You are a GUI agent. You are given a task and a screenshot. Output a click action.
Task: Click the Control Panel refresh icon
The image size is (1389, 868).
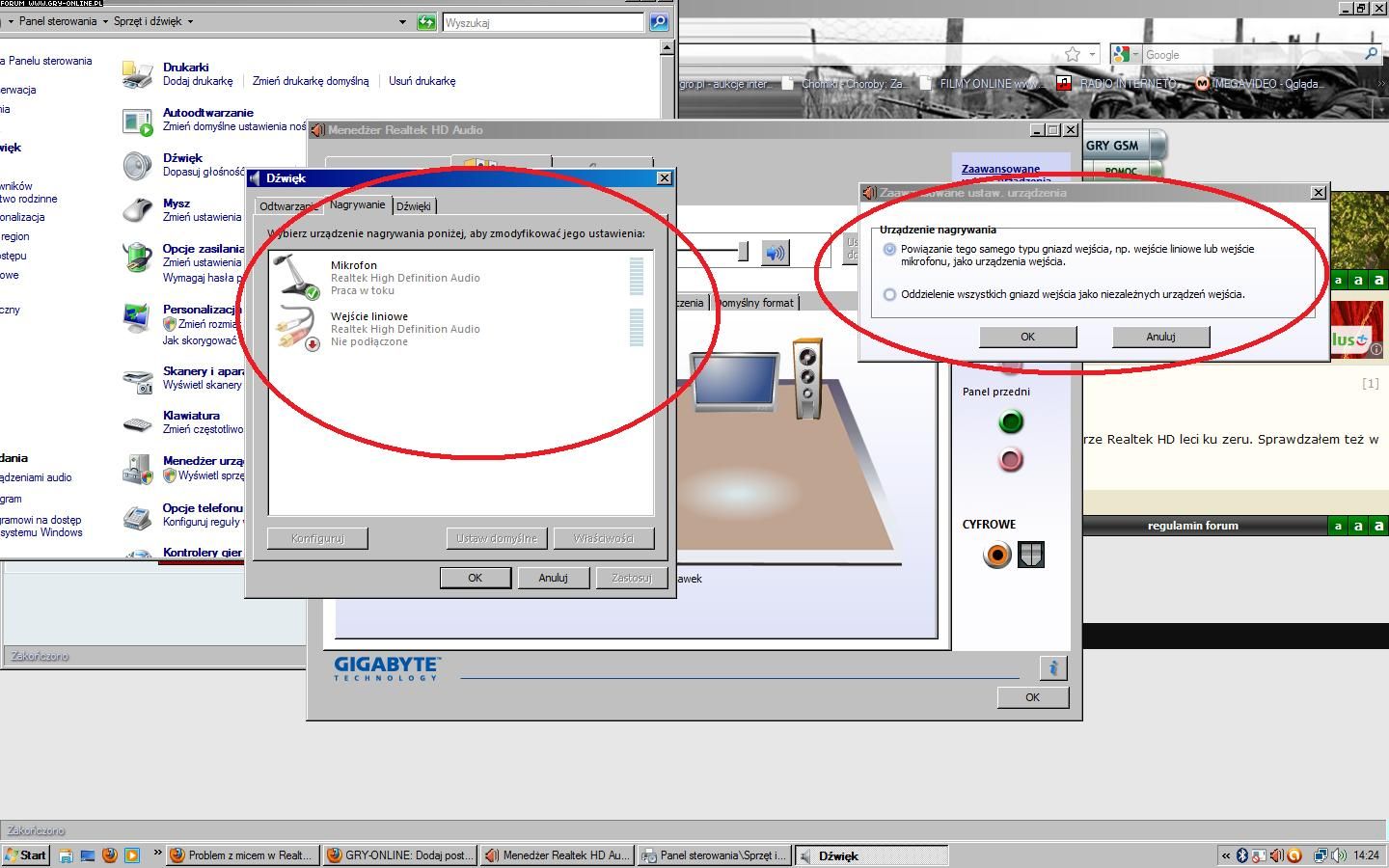[x=426, y=21]
